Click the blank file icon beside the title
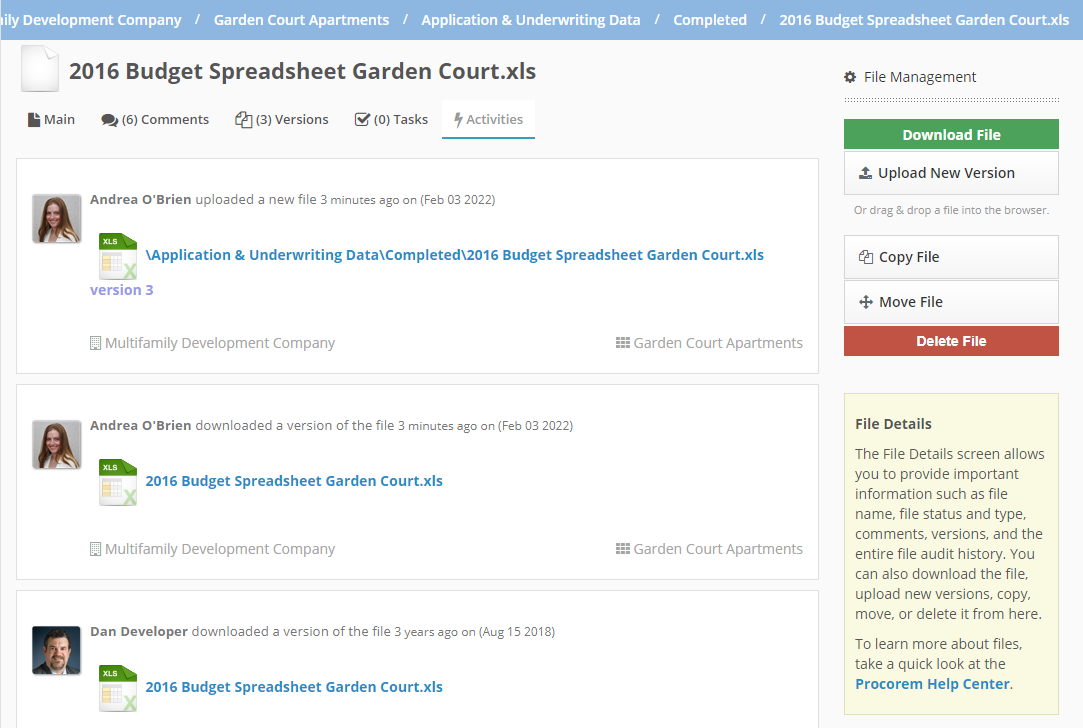 pos(40,68)
